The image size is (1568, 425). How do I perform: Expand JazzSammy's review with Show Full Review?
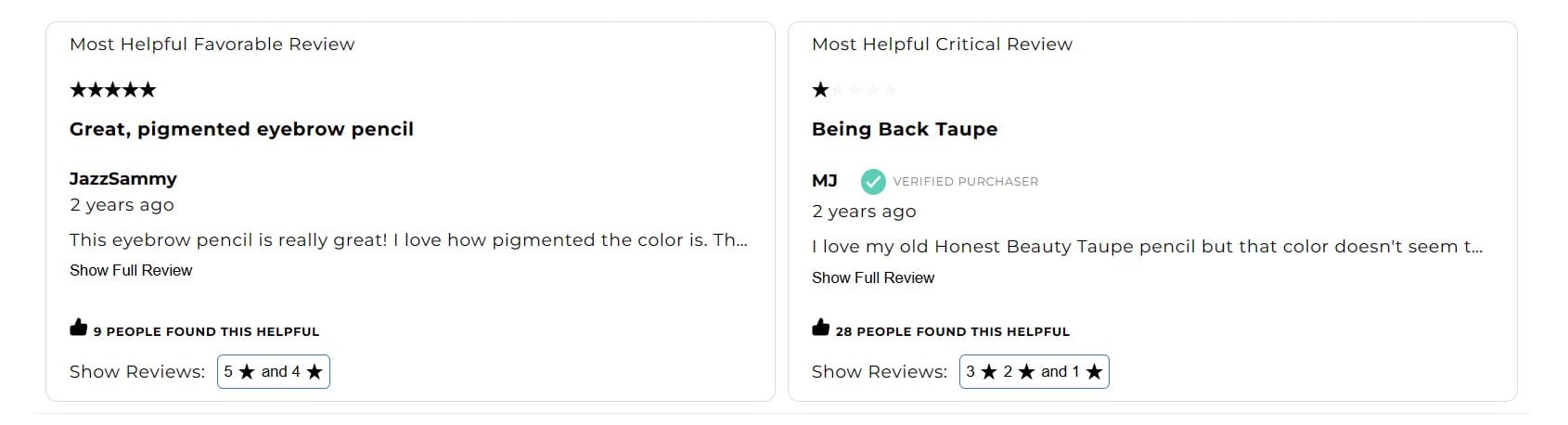pyautogui.click(x=131, y=270)
